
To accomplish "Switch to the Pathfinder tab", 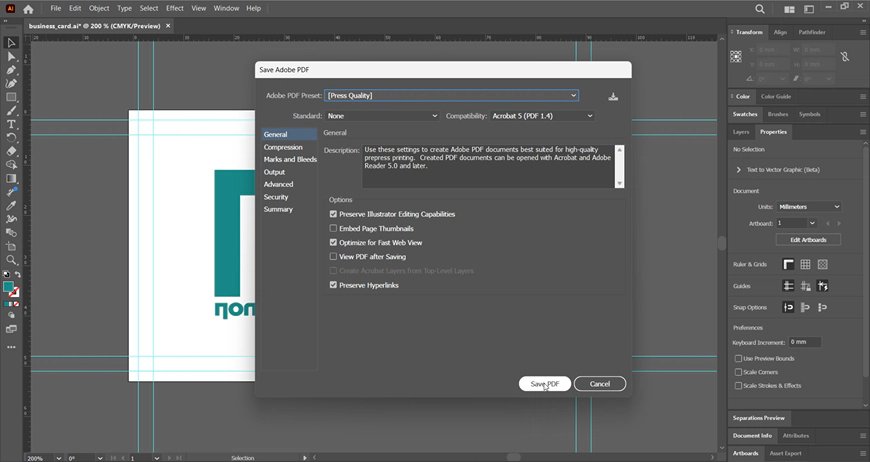I will [x=812, y=32].
